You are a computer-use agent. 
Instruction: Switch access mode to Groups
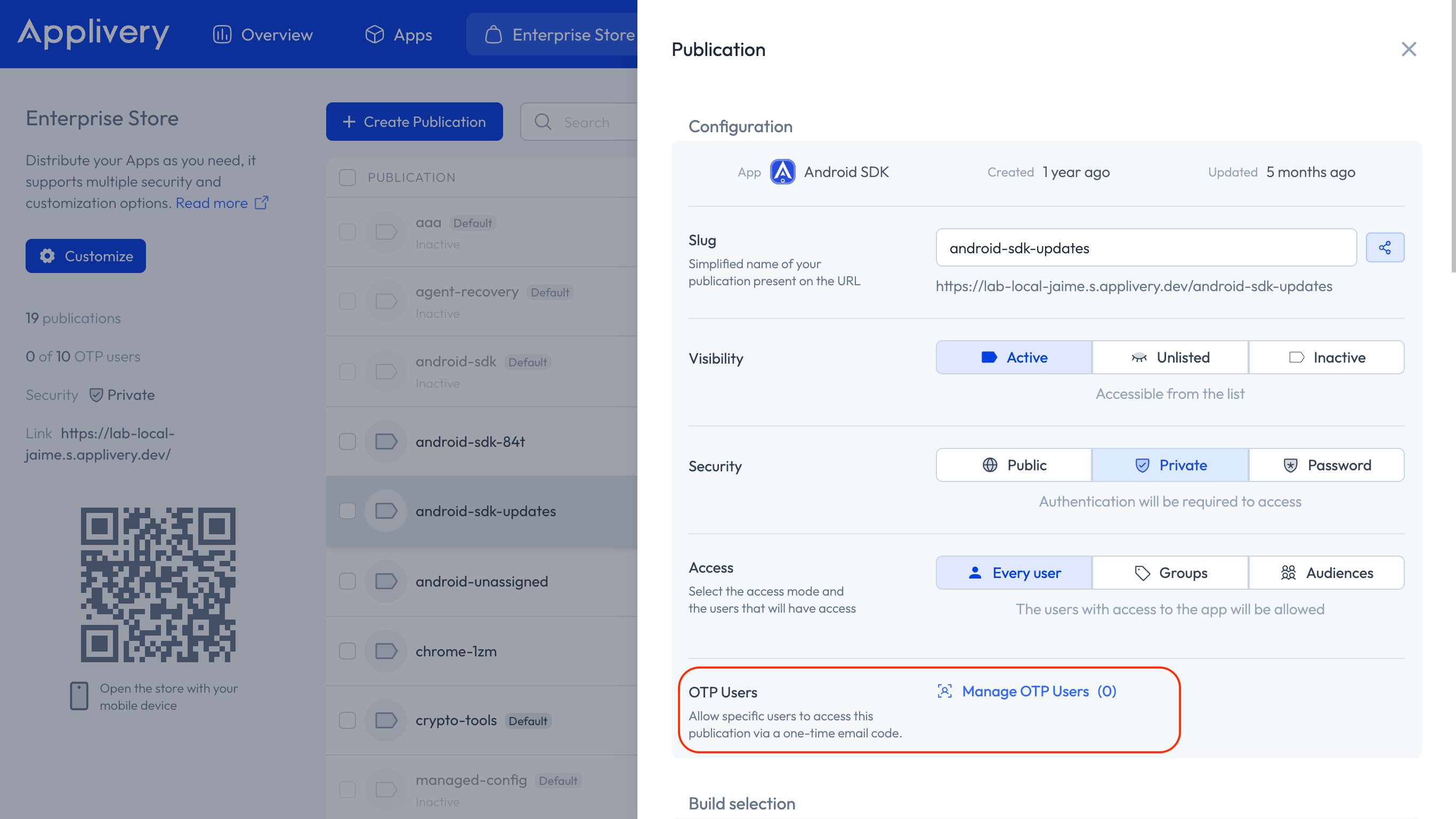tap(1170, 573)
